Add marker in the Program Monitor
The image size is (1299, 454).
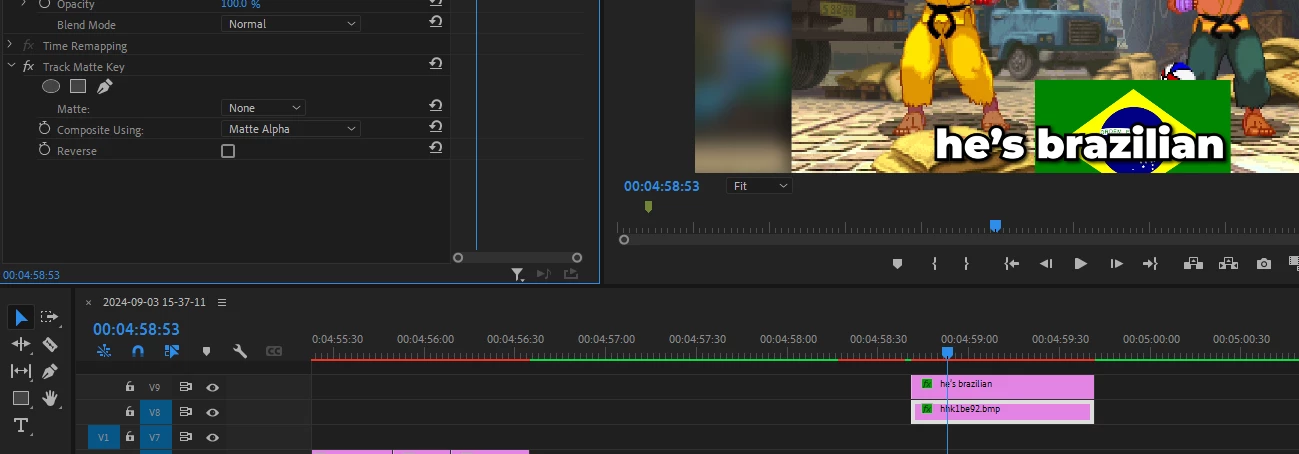[x=897, y=264]
